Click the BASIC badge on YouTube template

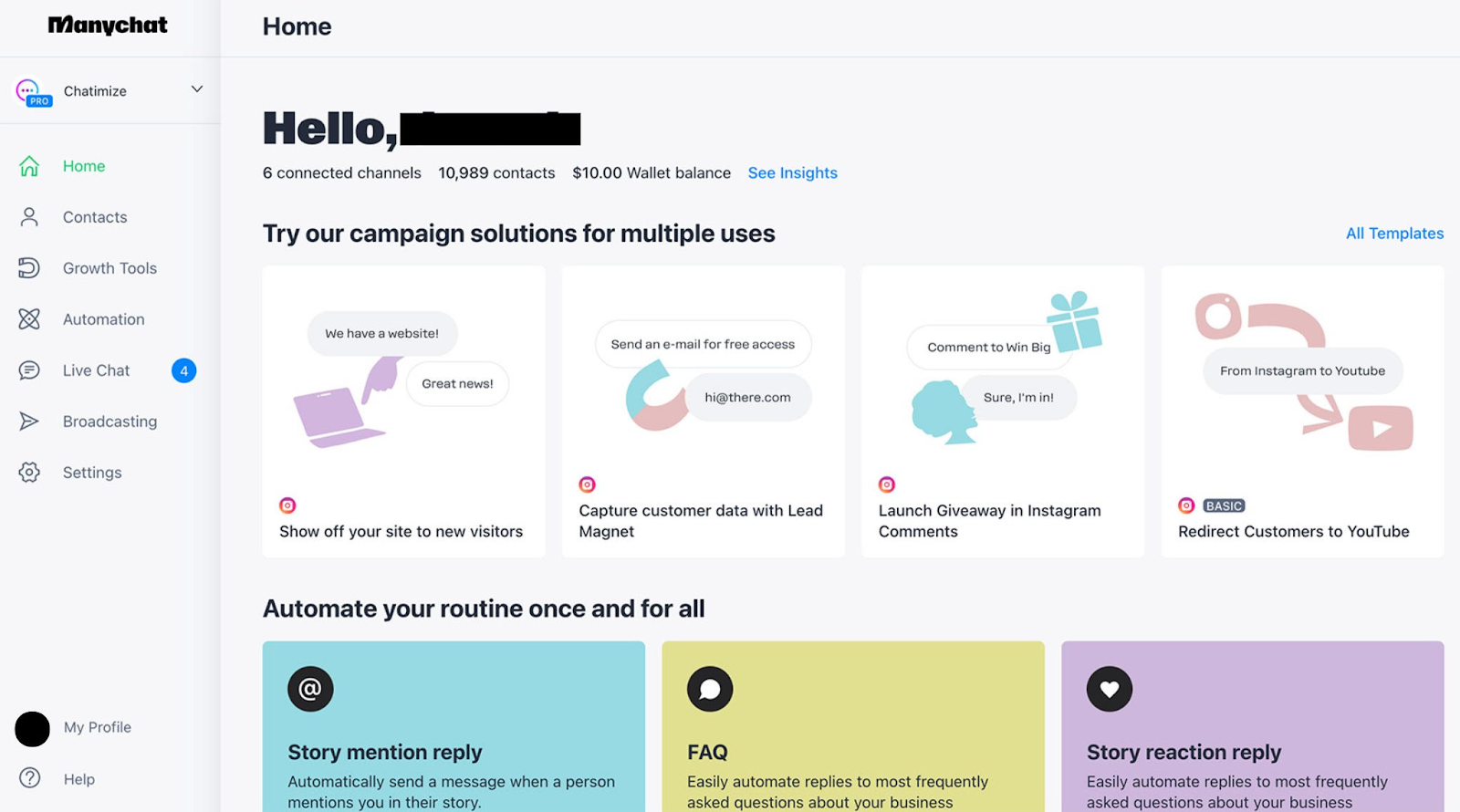click(x=1223, y=505)
